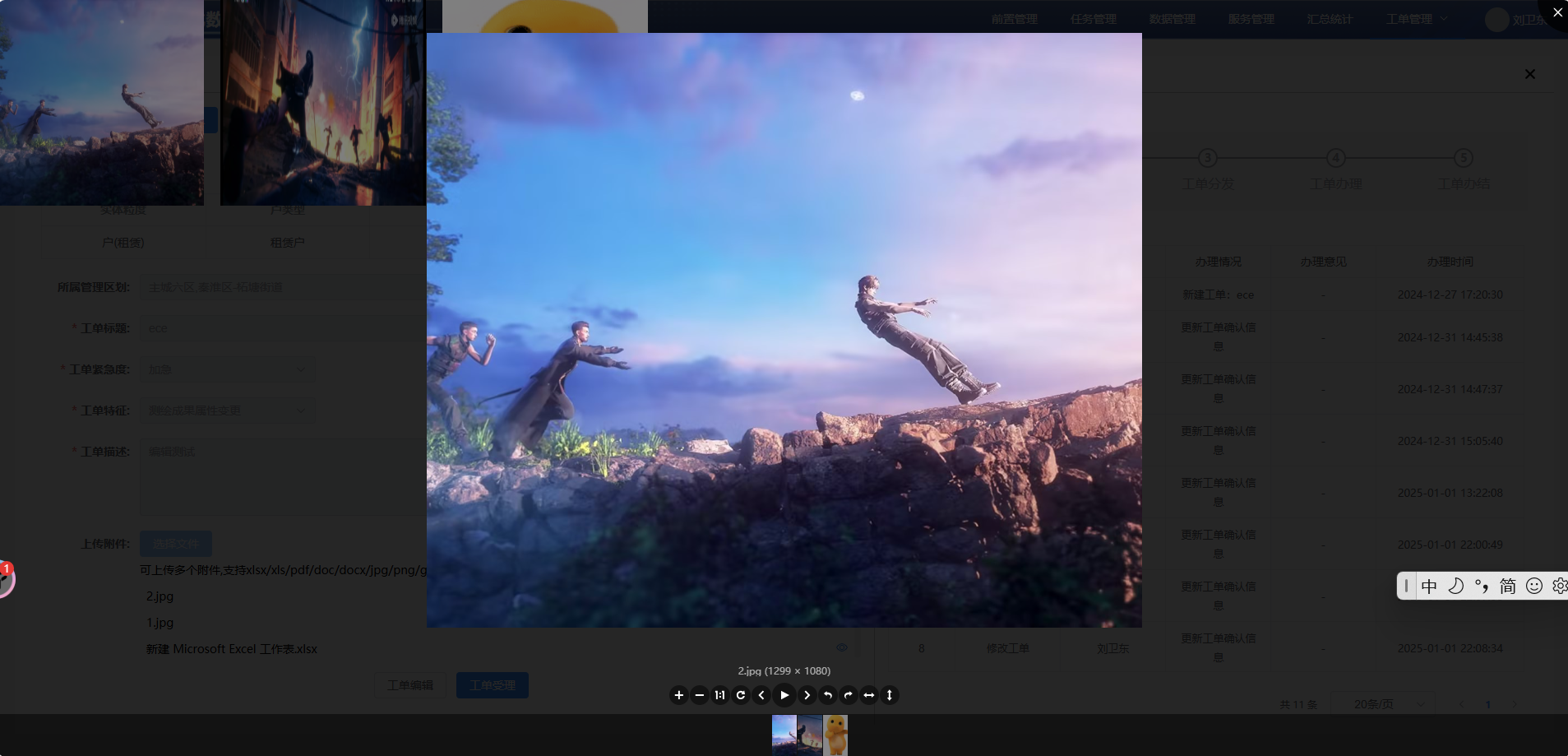Open 前置管理 in top navigation
Screen dimensions: 1568x756
pos(1014,19)
